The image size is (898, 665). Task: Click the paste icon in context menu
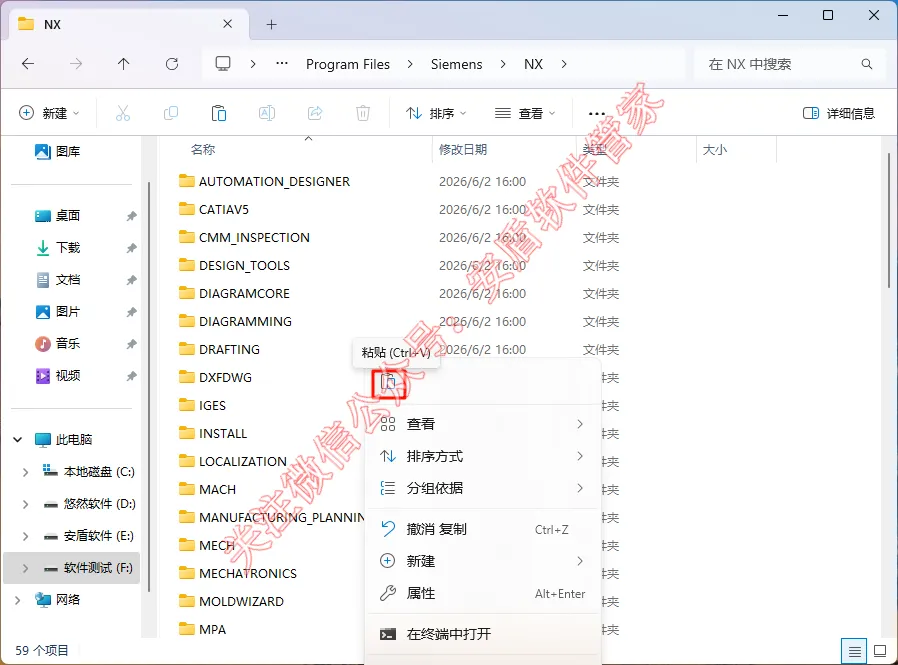(x=389, y=383)
